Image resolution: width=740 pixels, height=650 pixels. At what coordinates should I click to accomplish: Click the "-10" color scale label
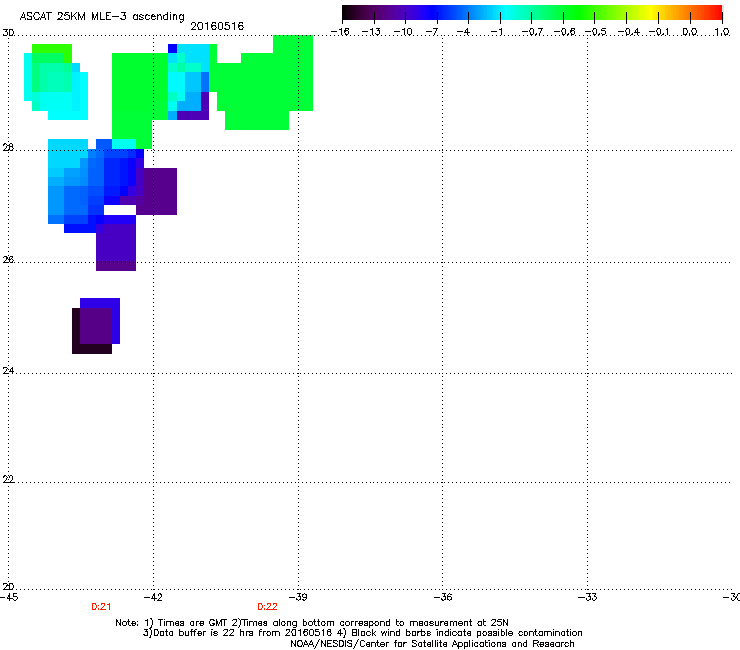click(403, 32)
